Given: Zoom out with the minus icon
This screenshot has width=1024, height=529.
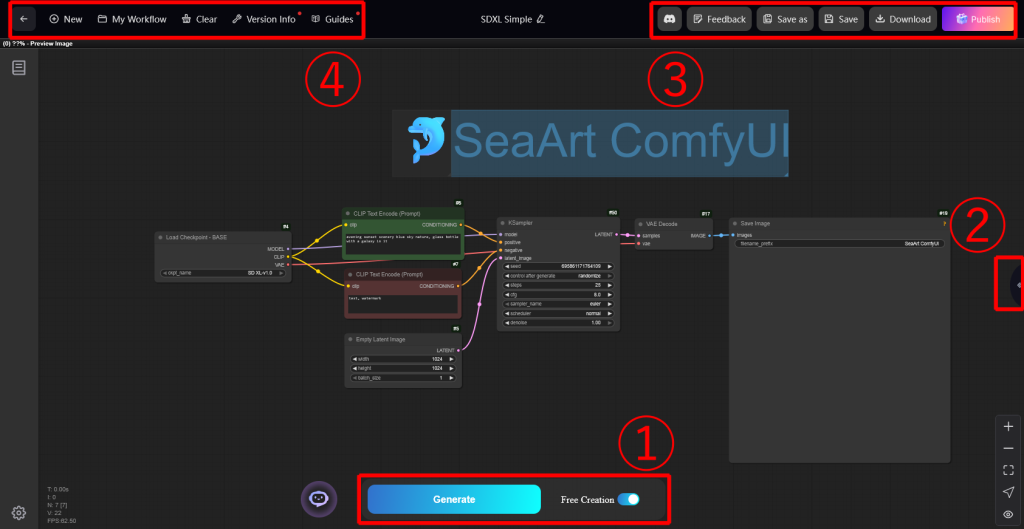Looking at the screenshot, I should [1008, 448].
